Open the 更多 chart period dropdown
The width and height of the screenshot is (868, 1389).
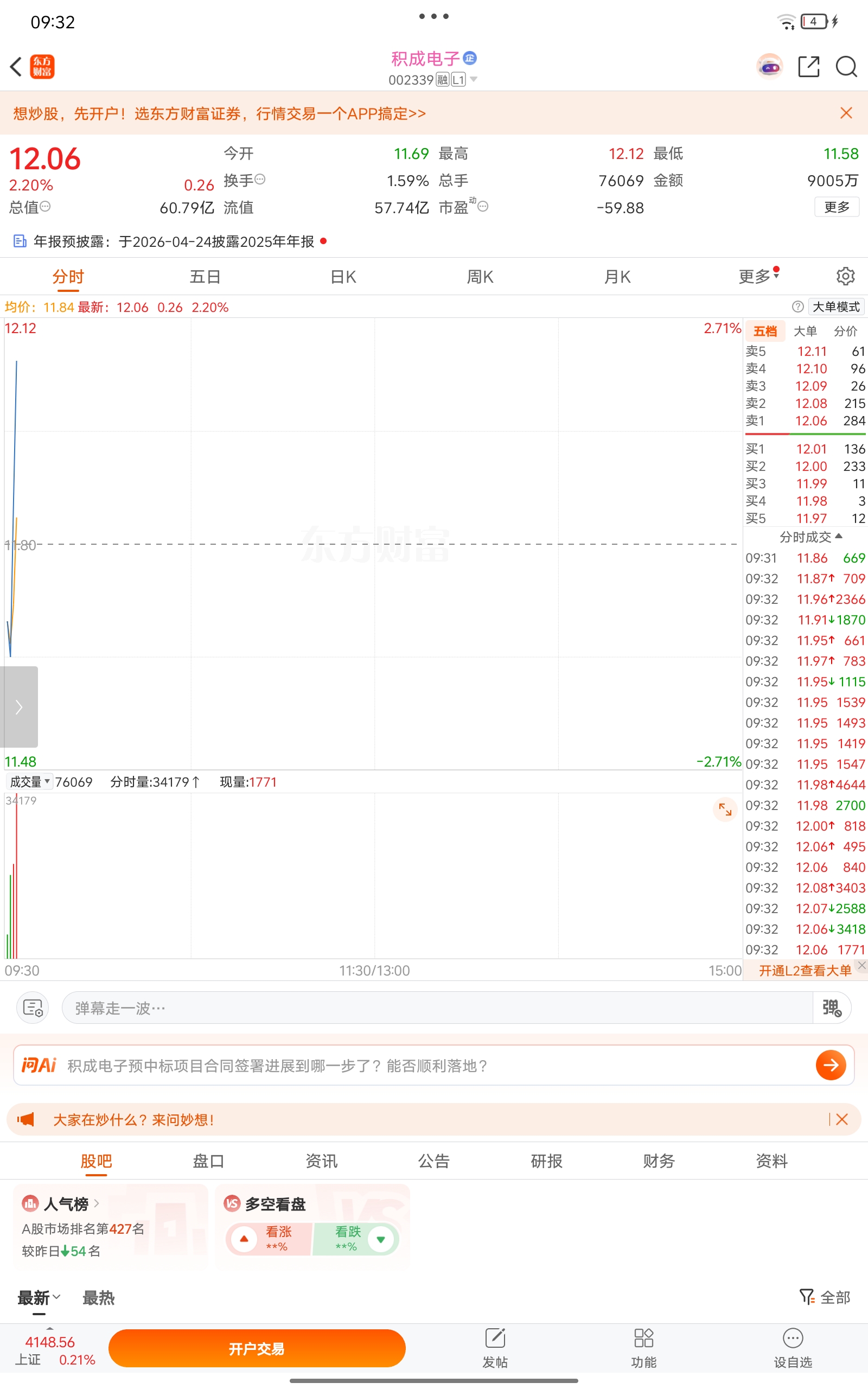point(758,276)
